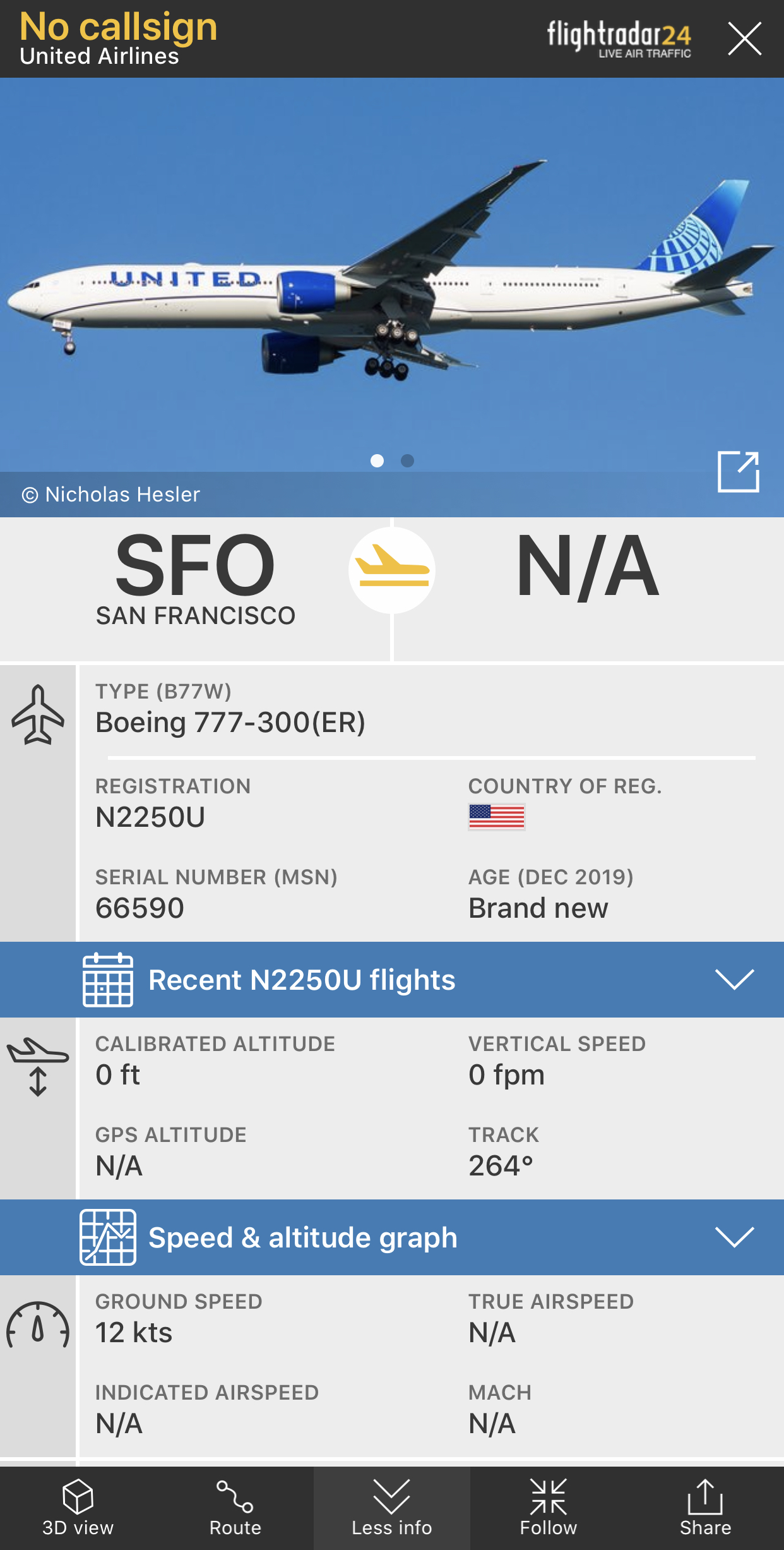
Task: Tap the yellow departing plane icon
Action: pyautogui.click(x=392, y=570)
